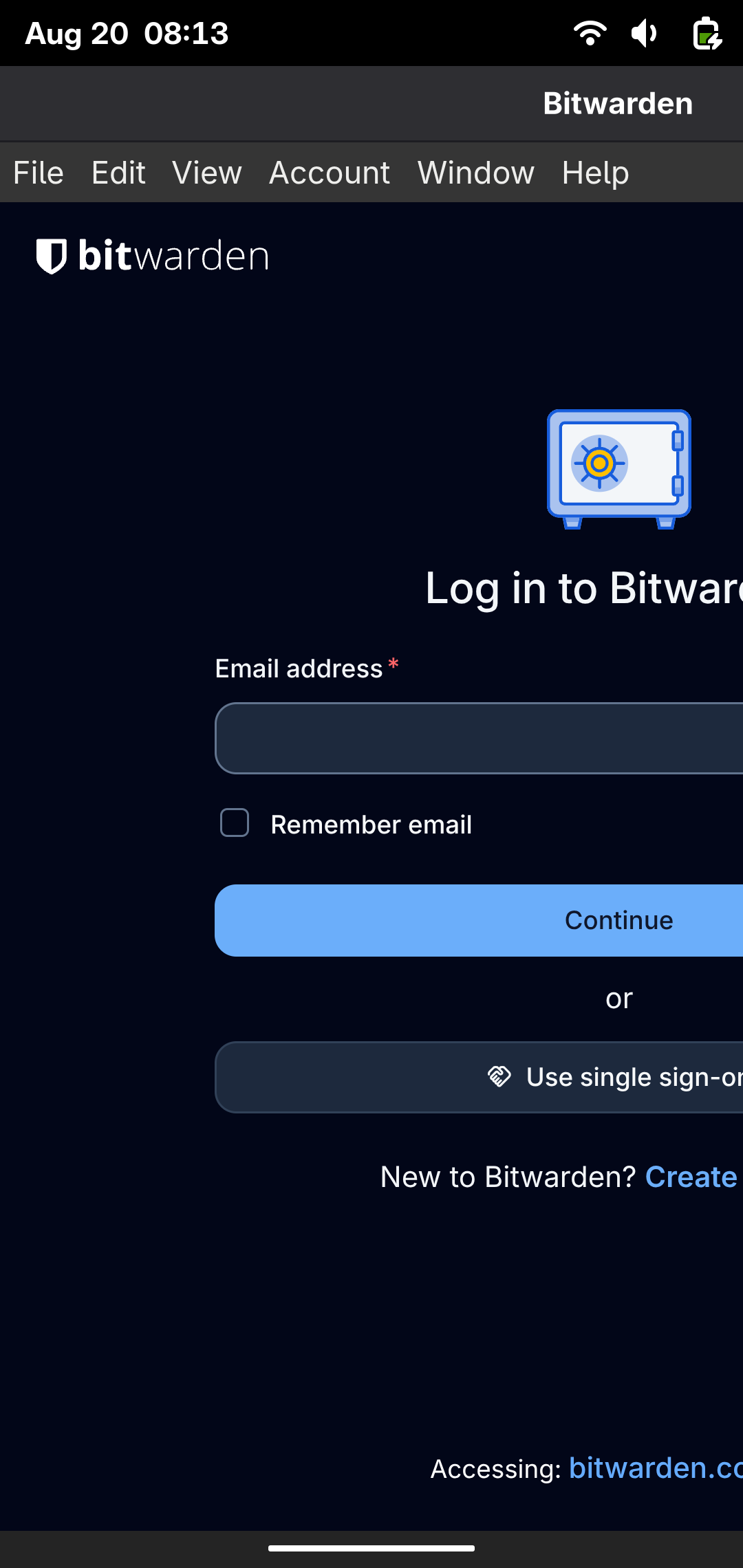Open the Window menu

(x=476, y=173)
